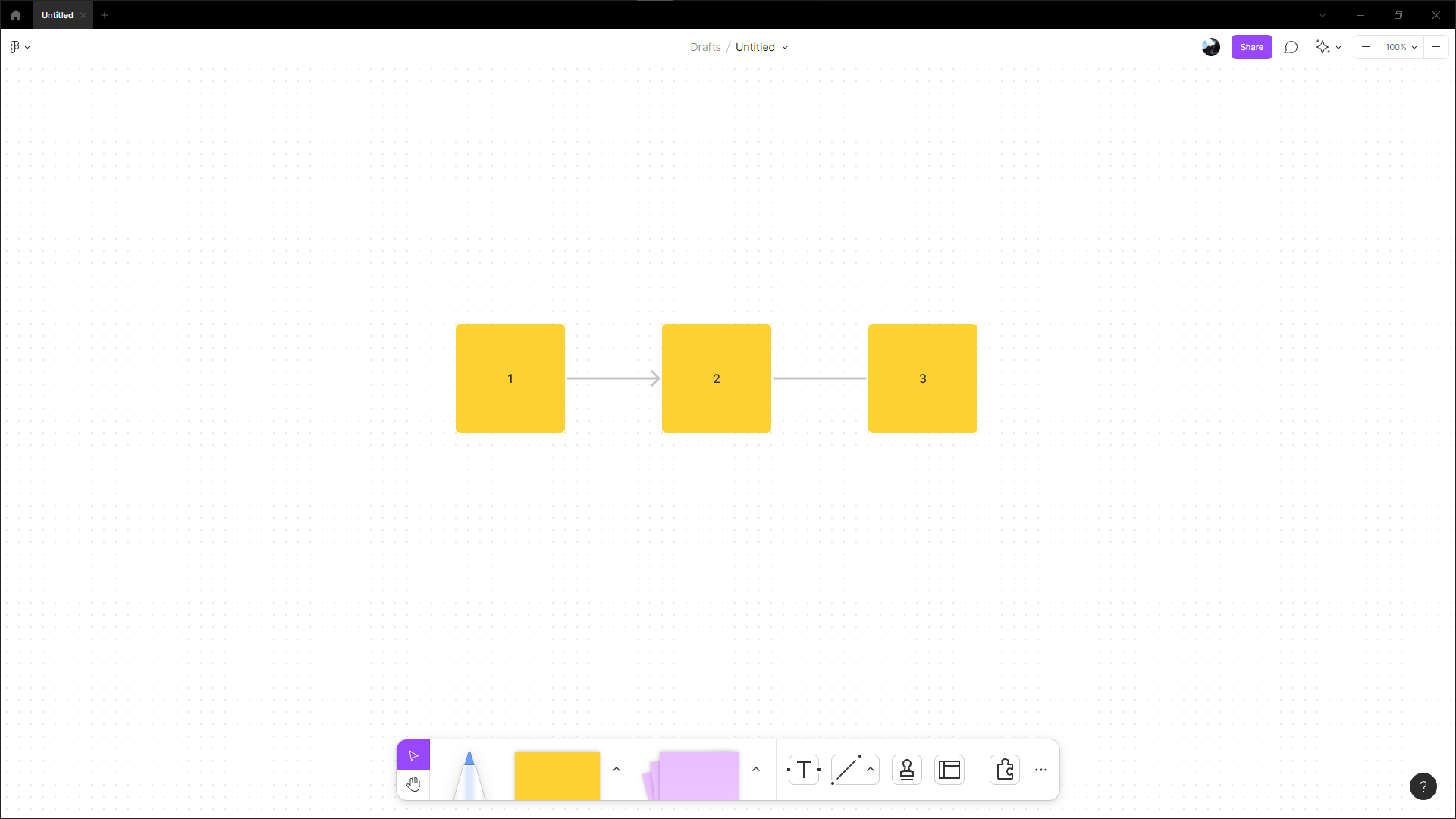
Task: Select the Section tool
Action: [949, 770]
